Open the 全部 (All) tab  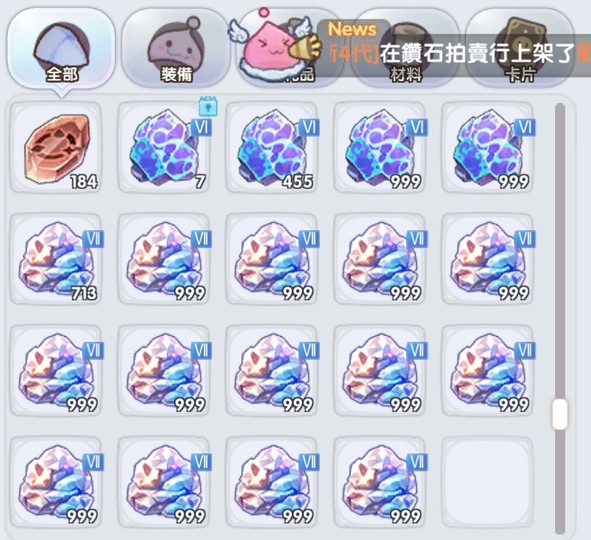click(61, 48)
